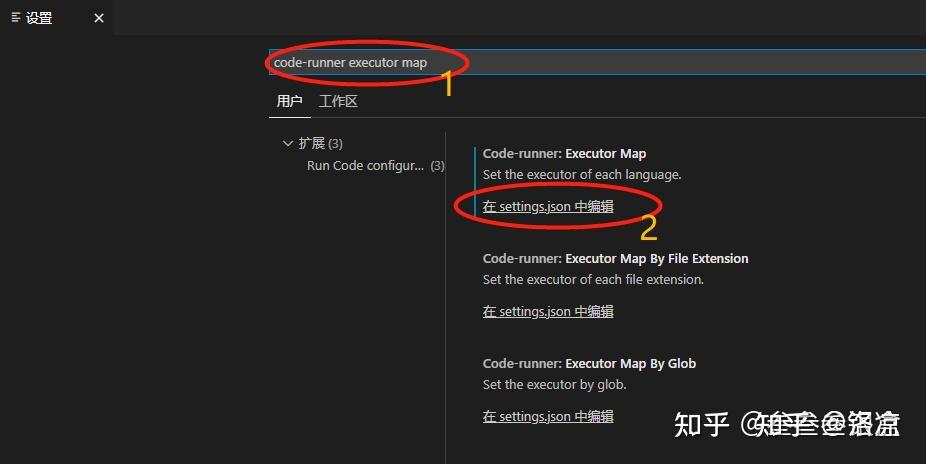This screenshot has height=464, width=926.
Task: Open settings.json link under Executor Map
Action: (548, 207)
